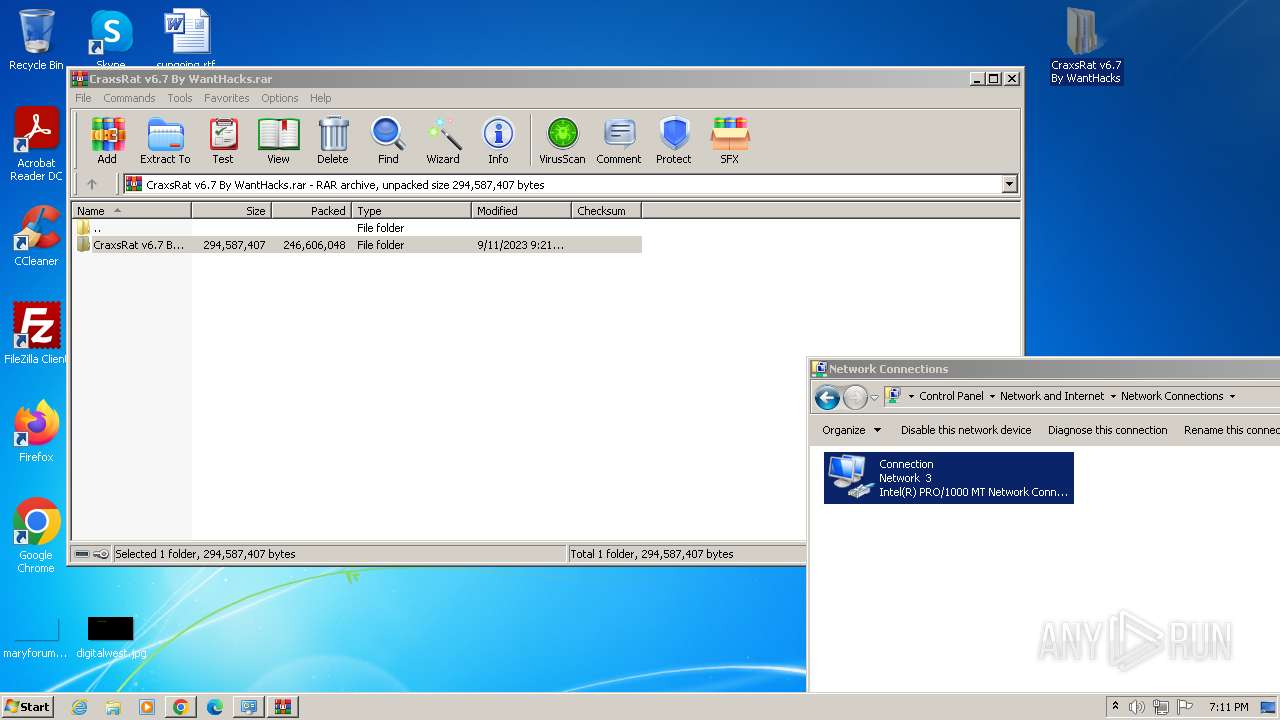
Task: Open Google Chrome desktop shortcut
Action: [36, 536]
